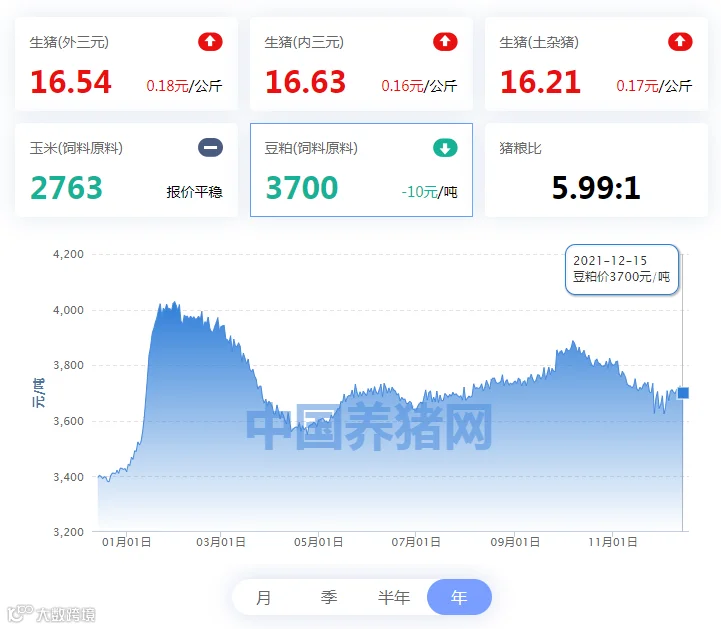The image size is (721, 629).
Task: Click the 3,800 y-axis label
Action: [x=69, y=366]
